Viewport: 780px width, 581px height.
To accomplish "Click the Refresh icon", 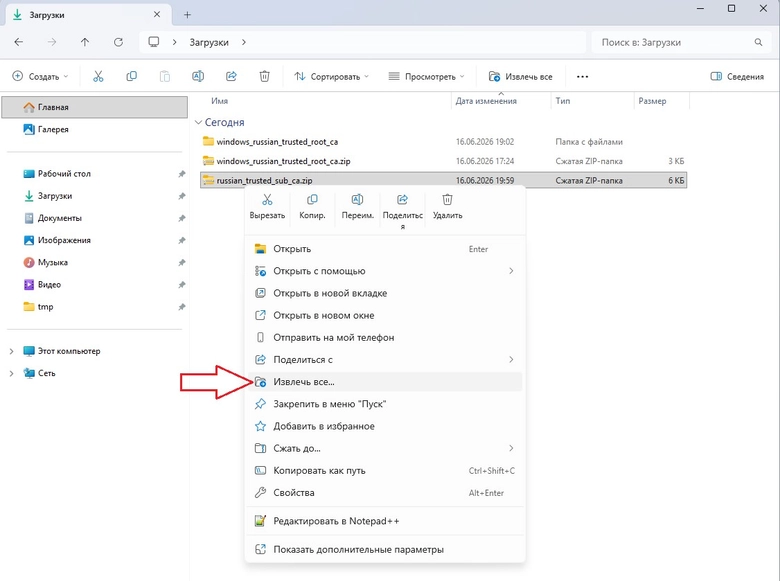I will coord(118,42).
